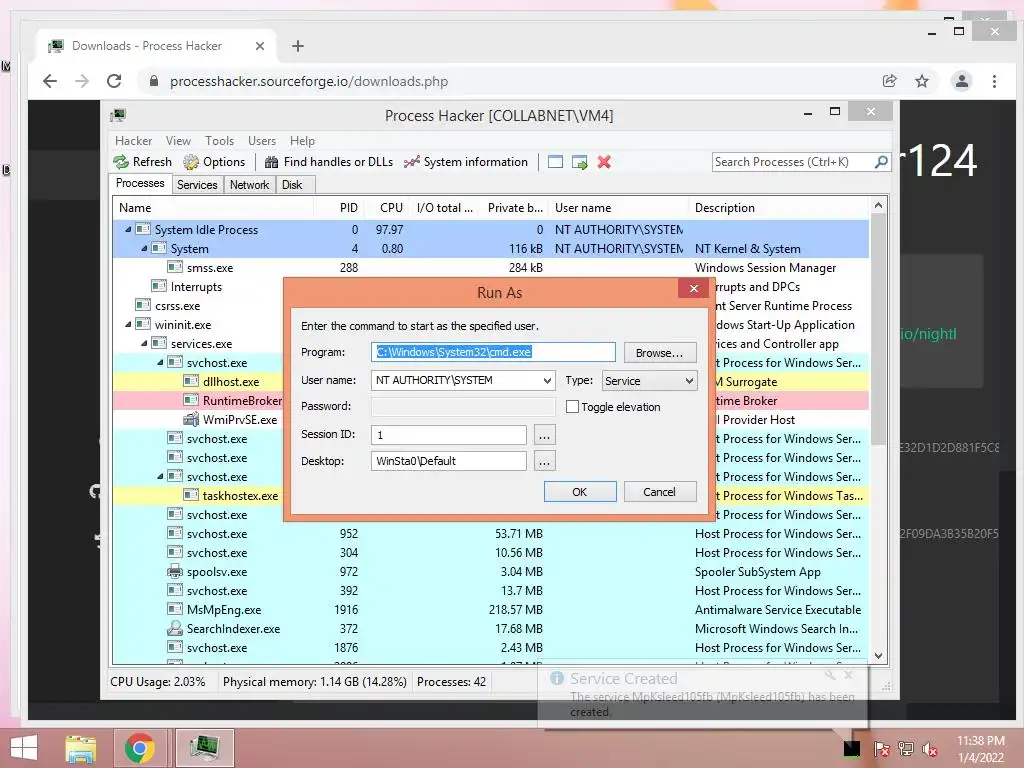Open the Hacker menu
1024x768 pixels.
point(133,140)
